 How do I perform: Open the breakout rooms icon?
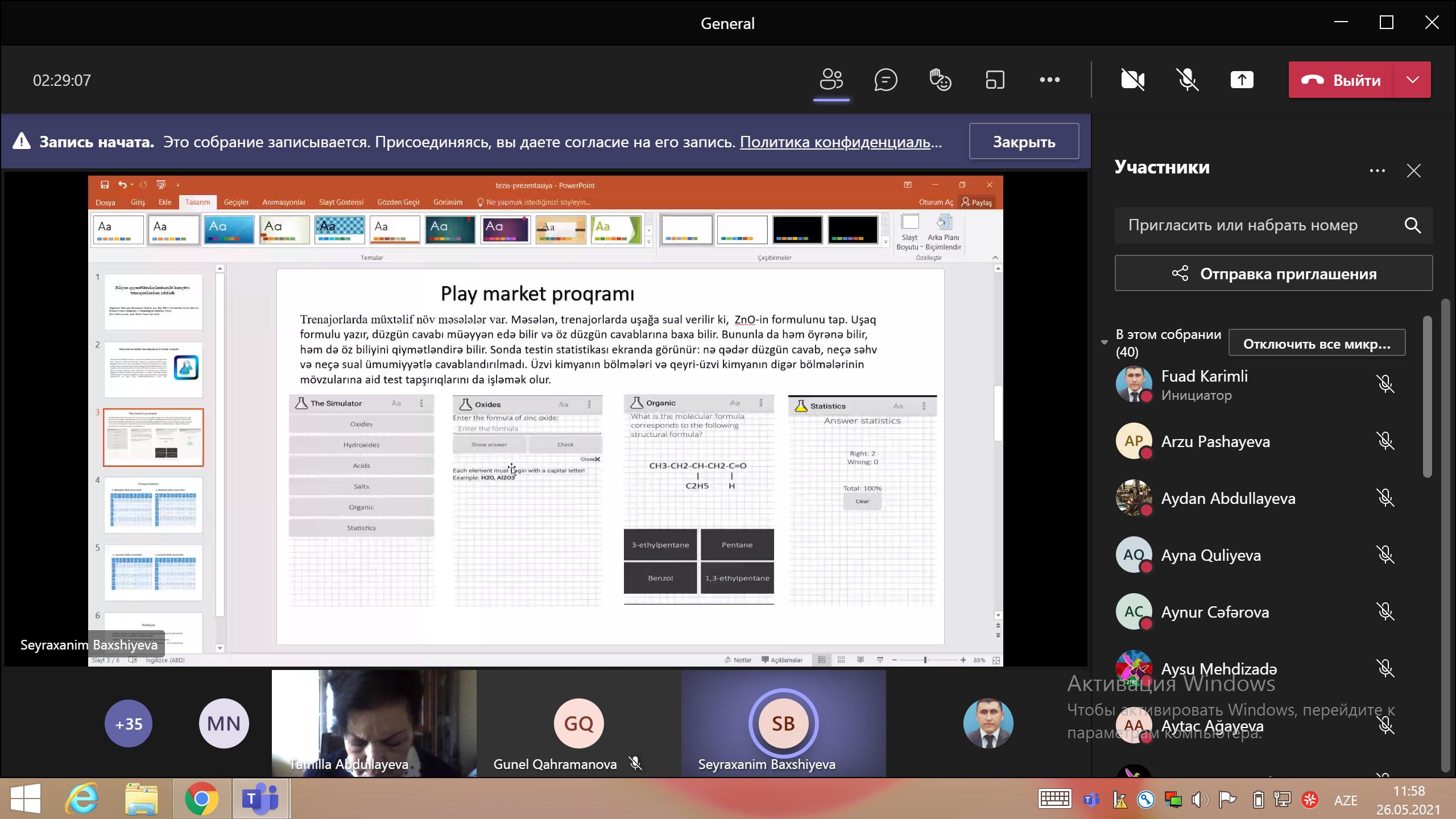click(x=995, y=80)
